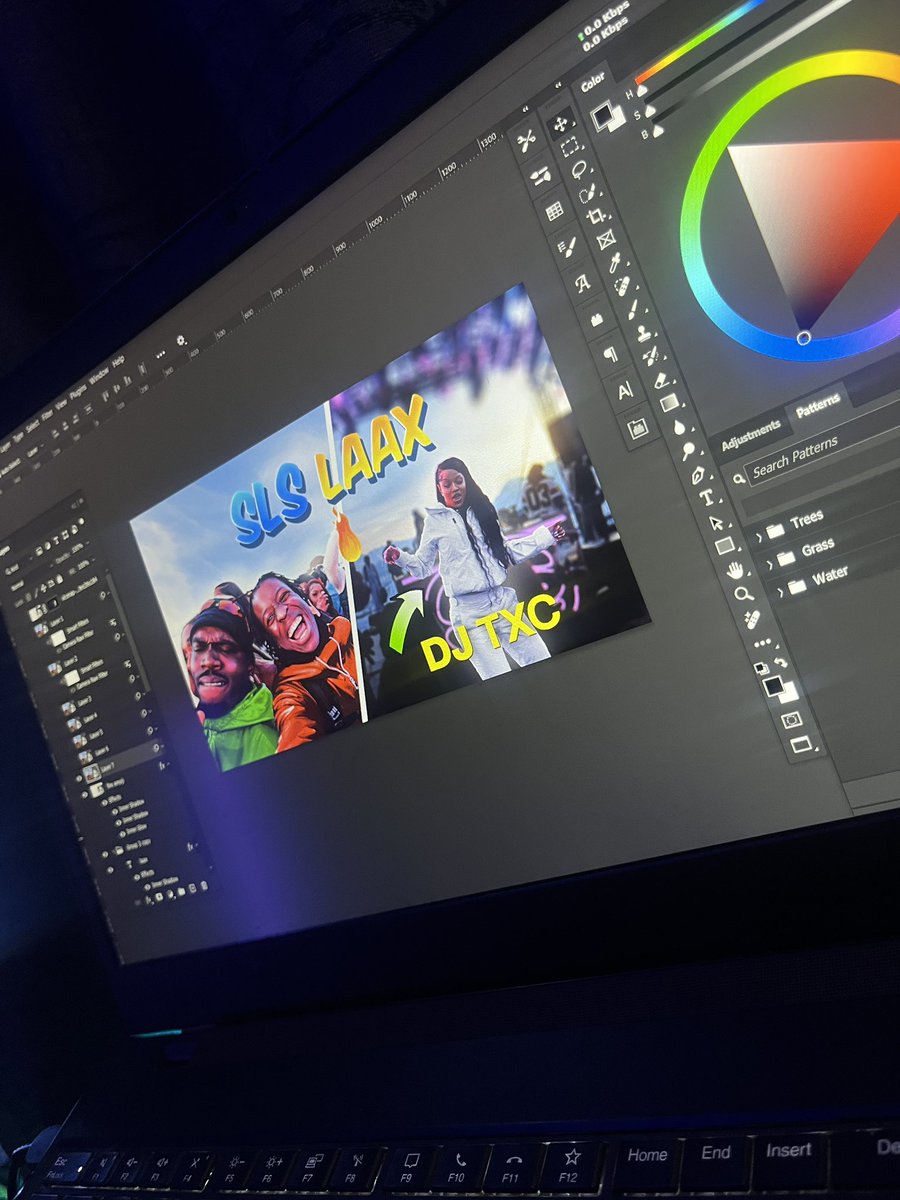The height and width of the screenshot is (1200, 900).
Task: Select the Eyedropper tool
Action: point(614,262)
